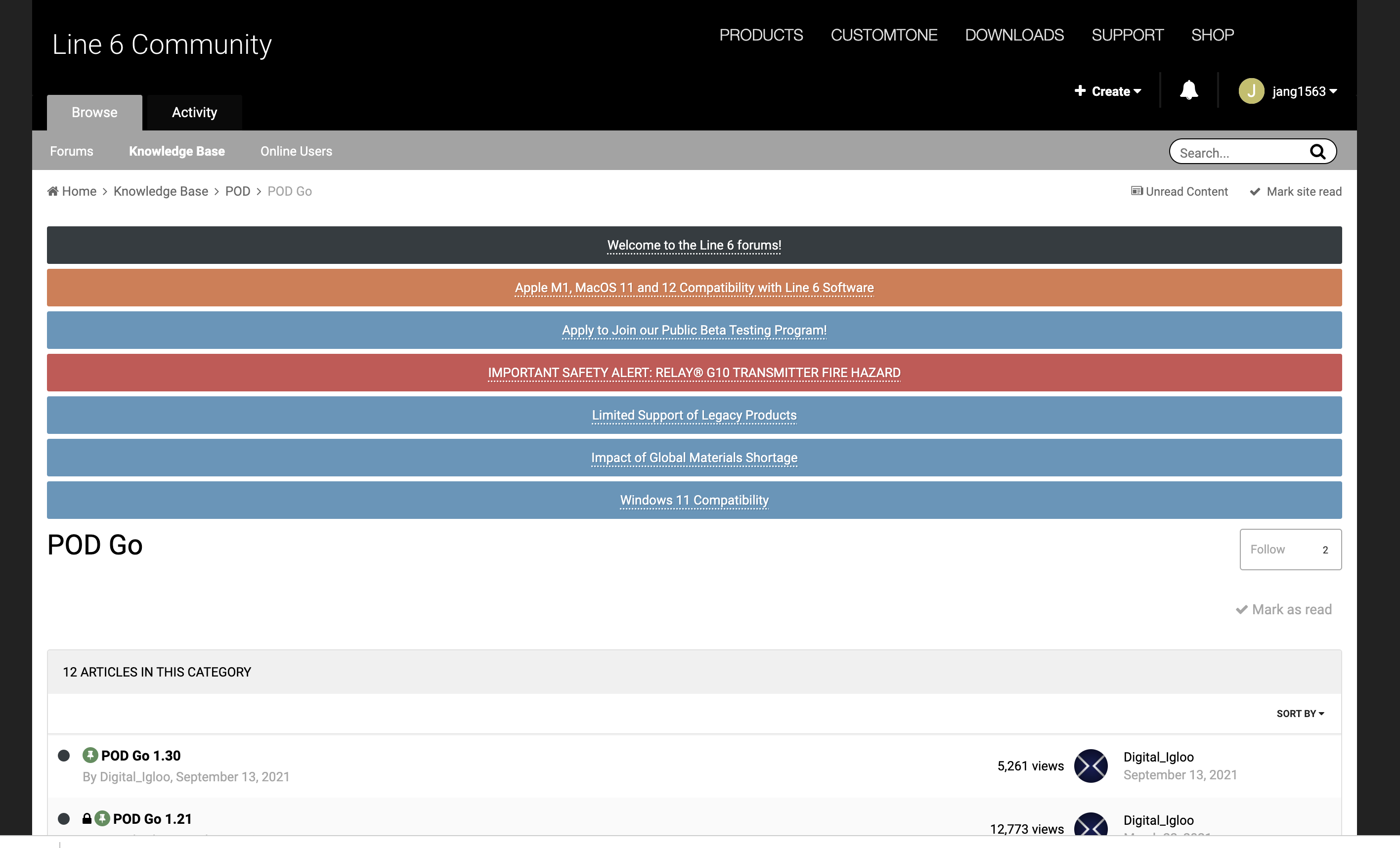Click the jang1563 avatar circle
The image size is (1400, 848).
pyautogui.click(x=1251, y=91)
